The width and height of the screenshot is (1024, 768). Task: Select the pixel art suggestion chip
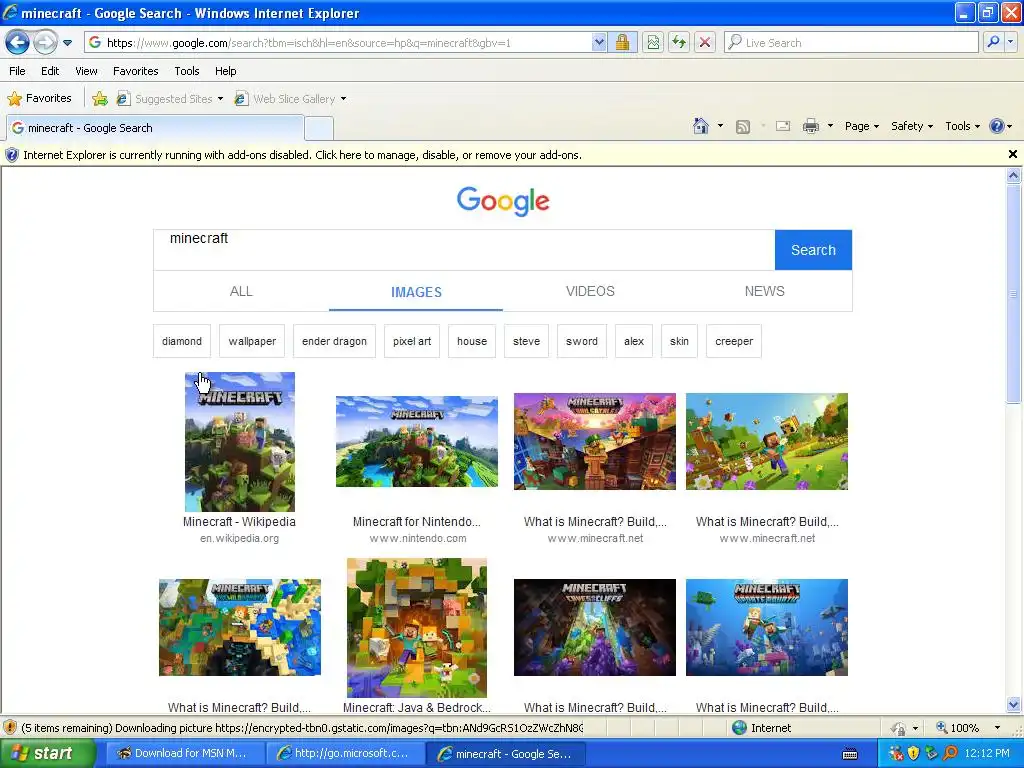412,341
